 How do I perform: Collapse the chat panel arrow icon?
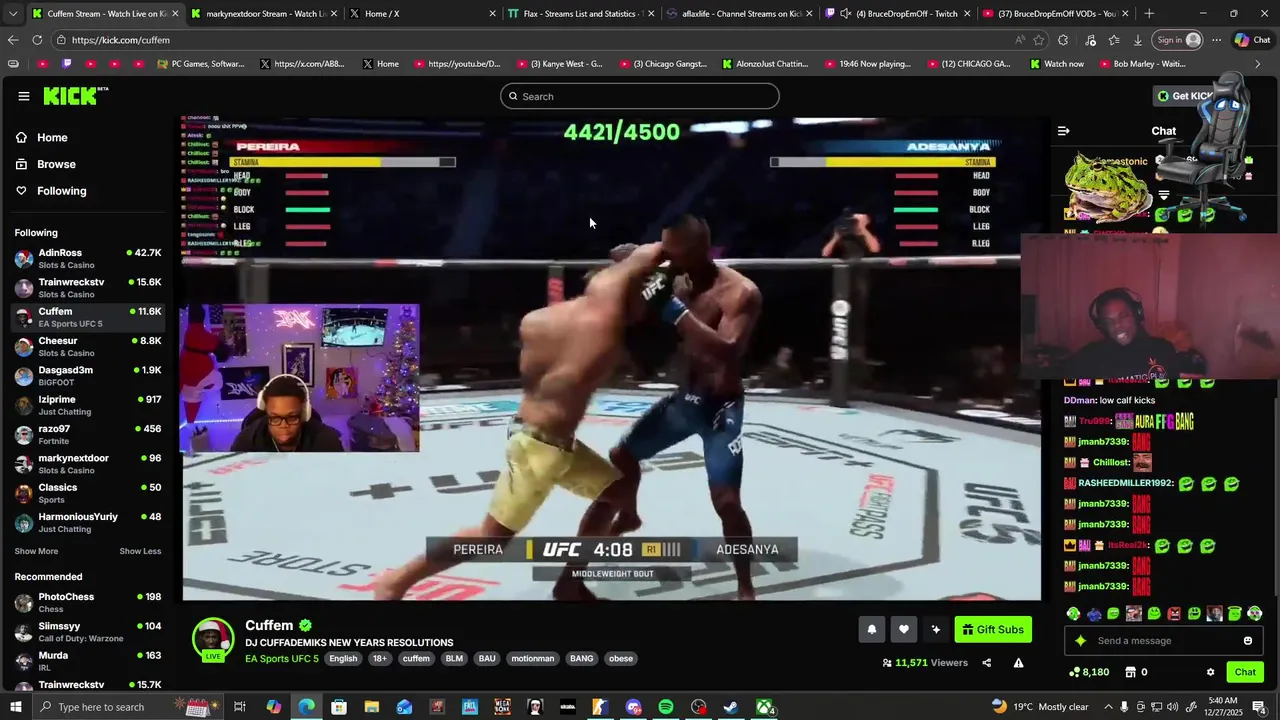point(1064,131)
